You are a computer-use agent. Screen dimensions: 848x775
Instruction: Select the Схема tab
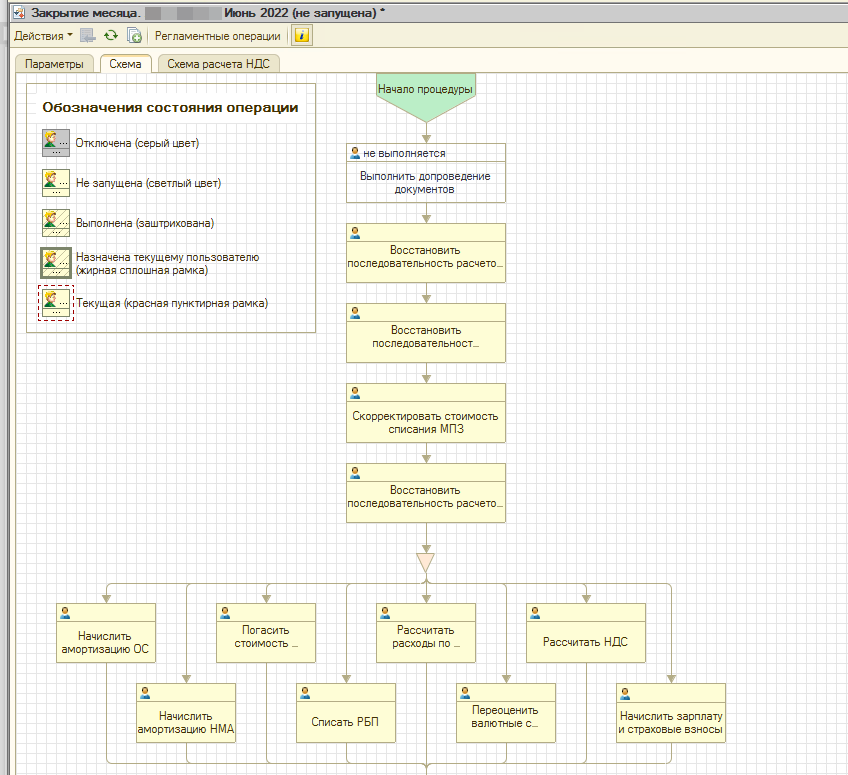pos(126,64)
